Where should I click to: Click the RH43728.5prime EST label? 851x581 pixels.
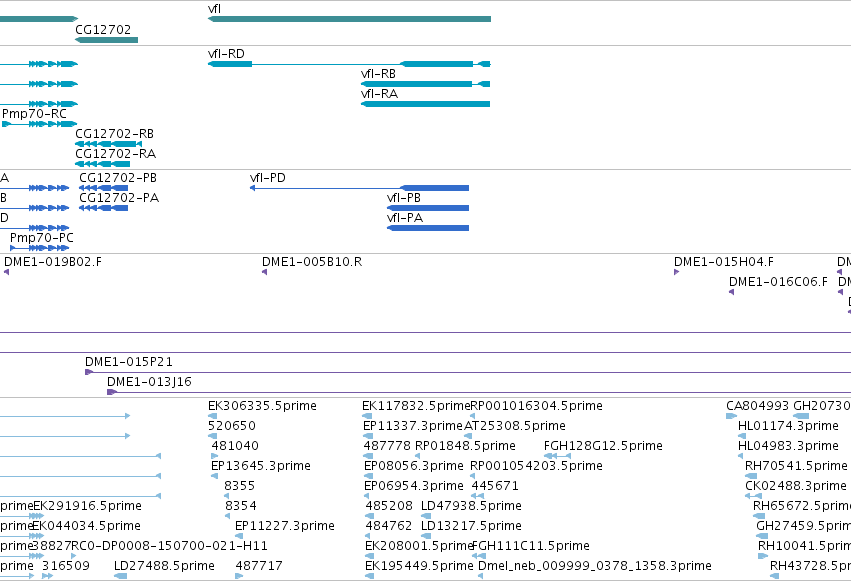click(810, 566)
